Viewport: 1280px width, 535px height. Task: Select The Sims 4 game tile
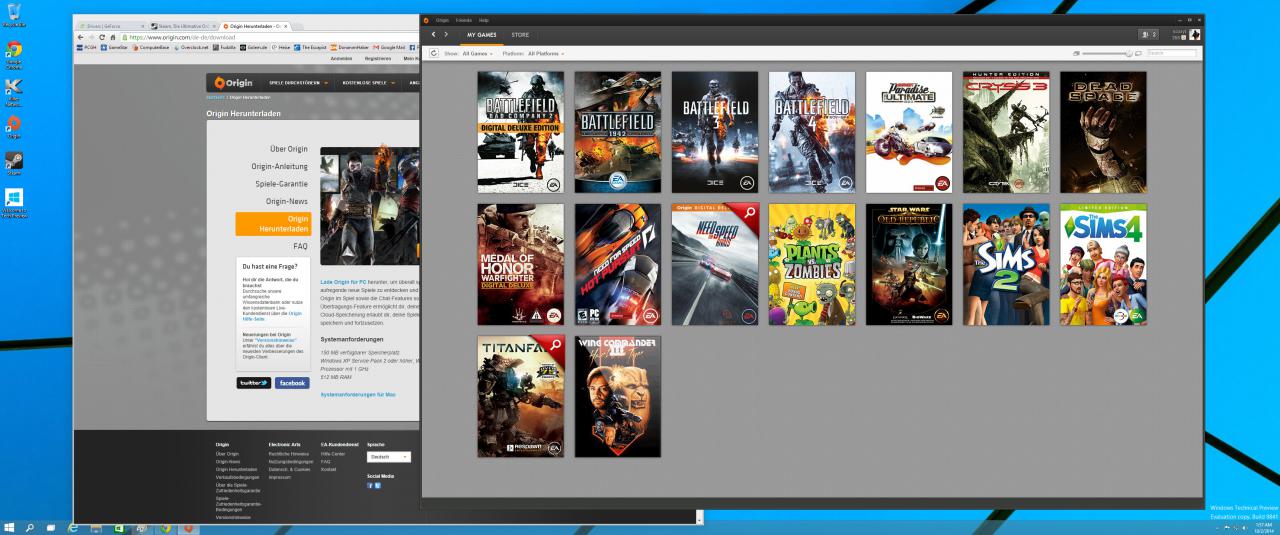point(1103,264)
